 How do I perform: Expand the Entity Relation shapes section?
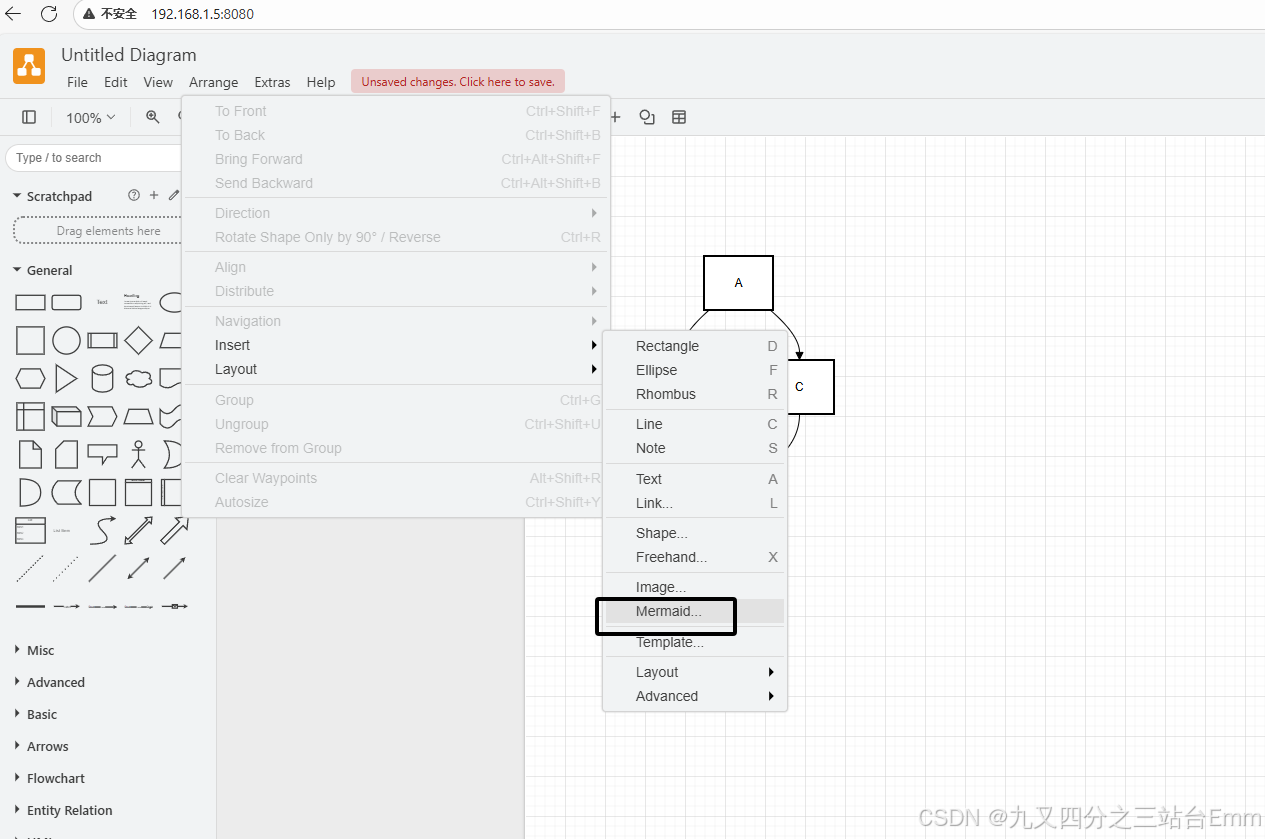[63, 810]
